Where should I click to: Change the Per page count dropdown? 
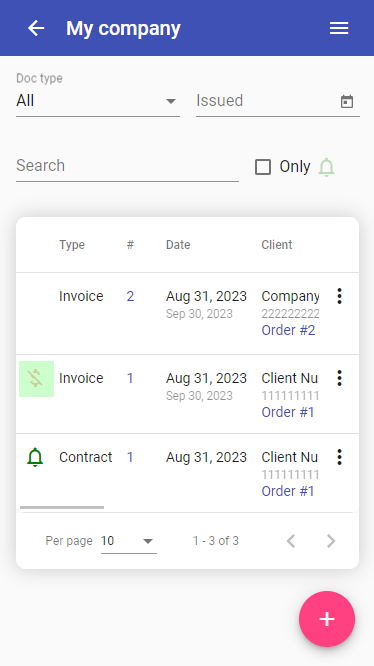tap(129, 541)
